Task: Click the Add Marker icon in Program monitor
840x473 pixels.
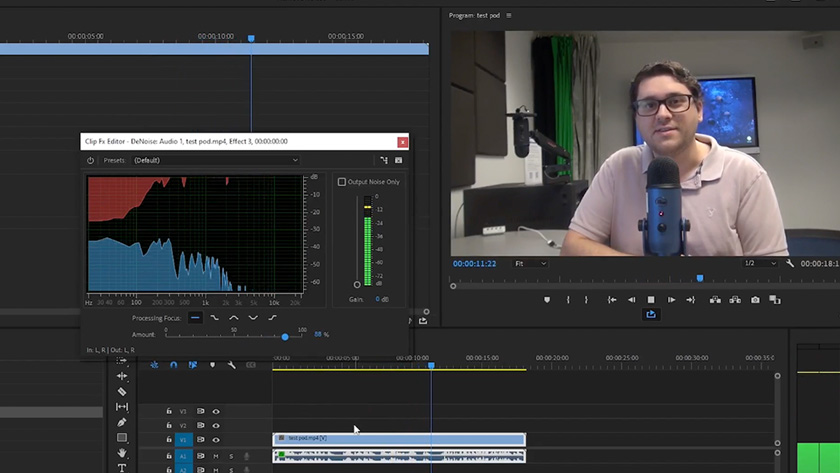Action: (547, 300)
